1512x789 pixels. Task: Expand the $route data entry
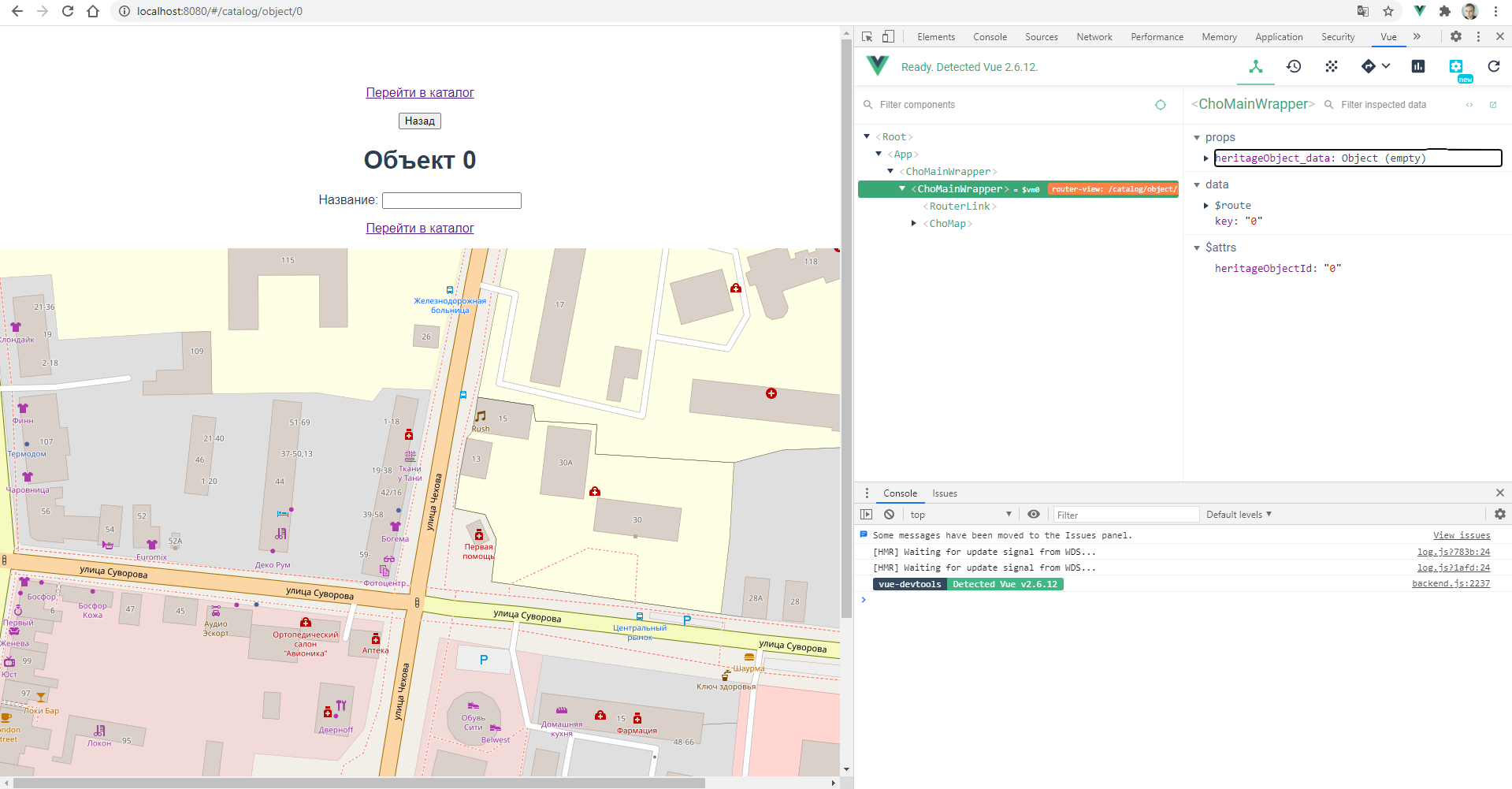click(x=1206, y=206)
